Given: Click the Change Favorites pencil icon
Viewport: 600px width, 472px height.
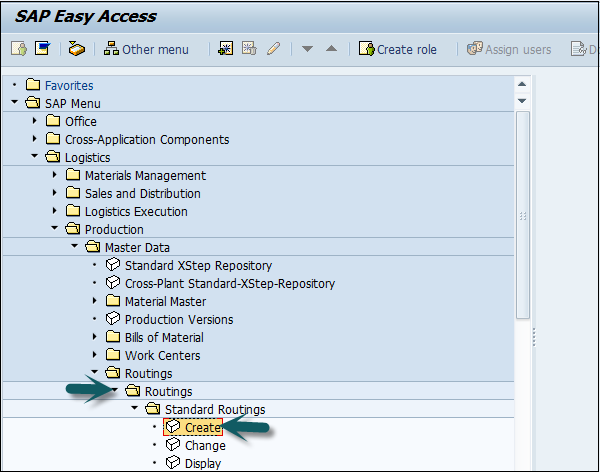Looking at the screenshot, I should 272,49.
